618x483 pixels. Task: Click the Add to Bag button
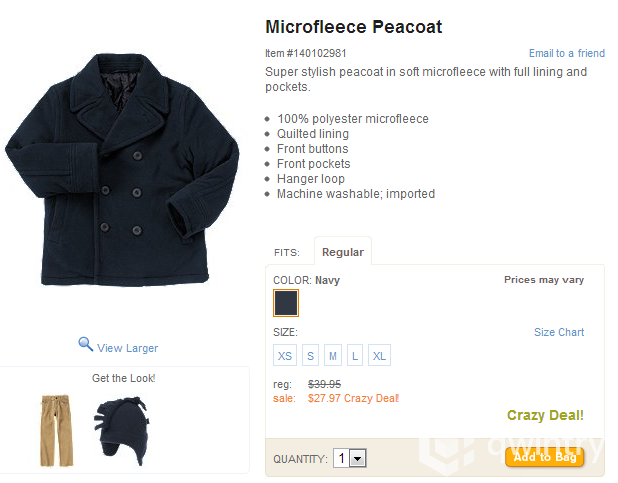pos(544,457)
